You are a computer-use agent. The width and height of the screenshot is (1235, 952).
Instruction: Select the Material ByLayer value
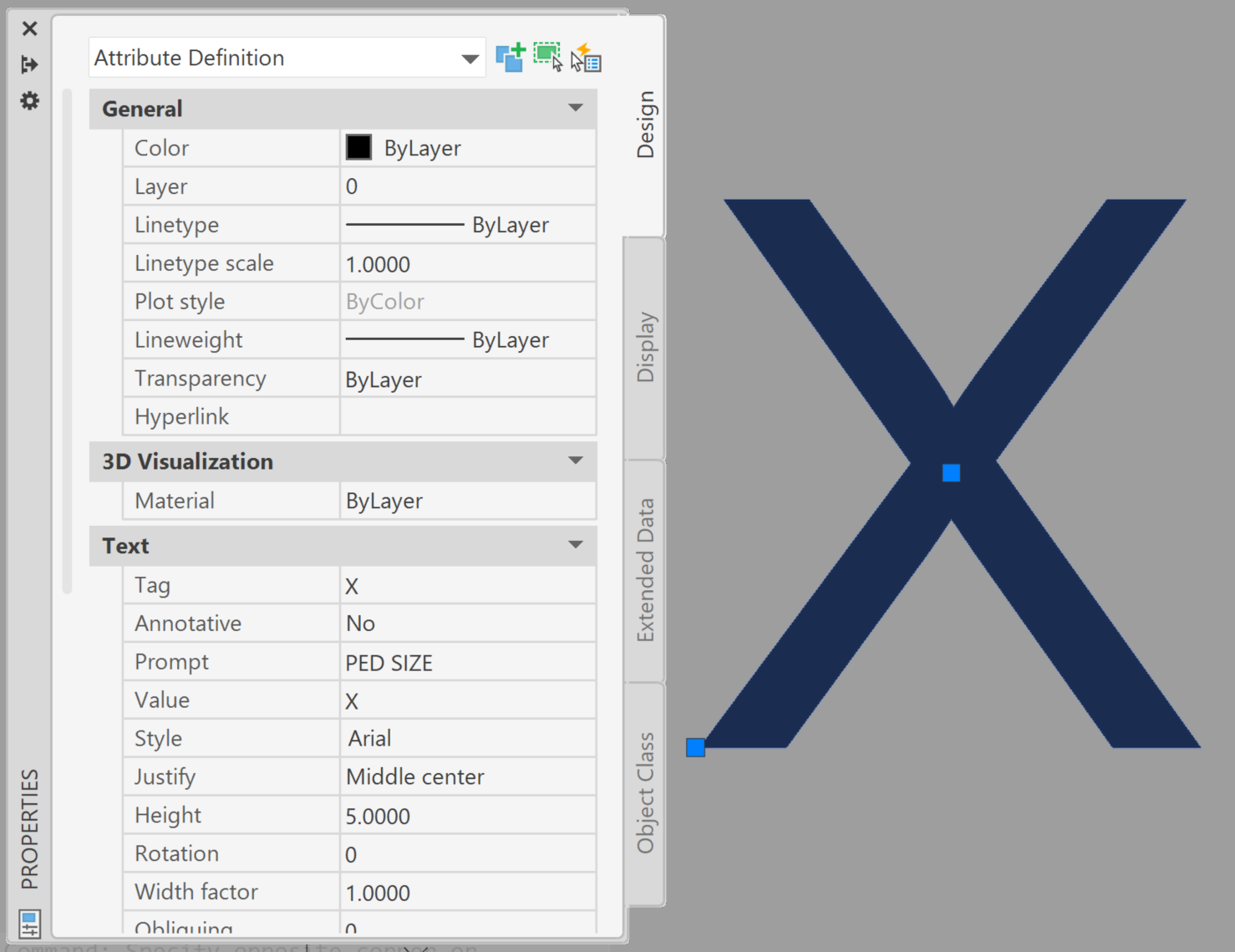pos(468,501)
